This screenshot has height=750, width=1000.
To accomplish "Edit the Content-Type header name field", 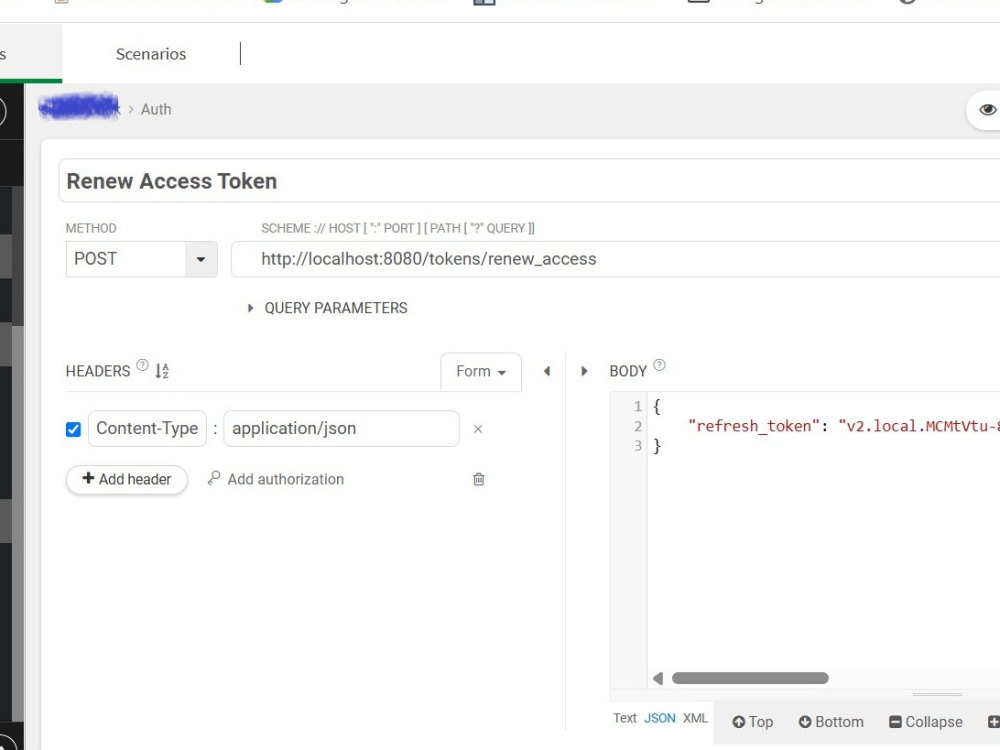I will (x=147, y=429).
